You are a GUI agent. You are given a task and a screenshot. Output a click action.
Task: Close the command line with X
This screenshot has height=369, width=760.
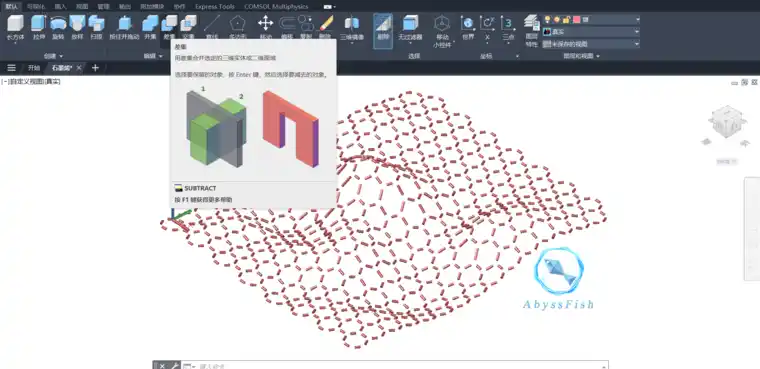coord(162,366)
